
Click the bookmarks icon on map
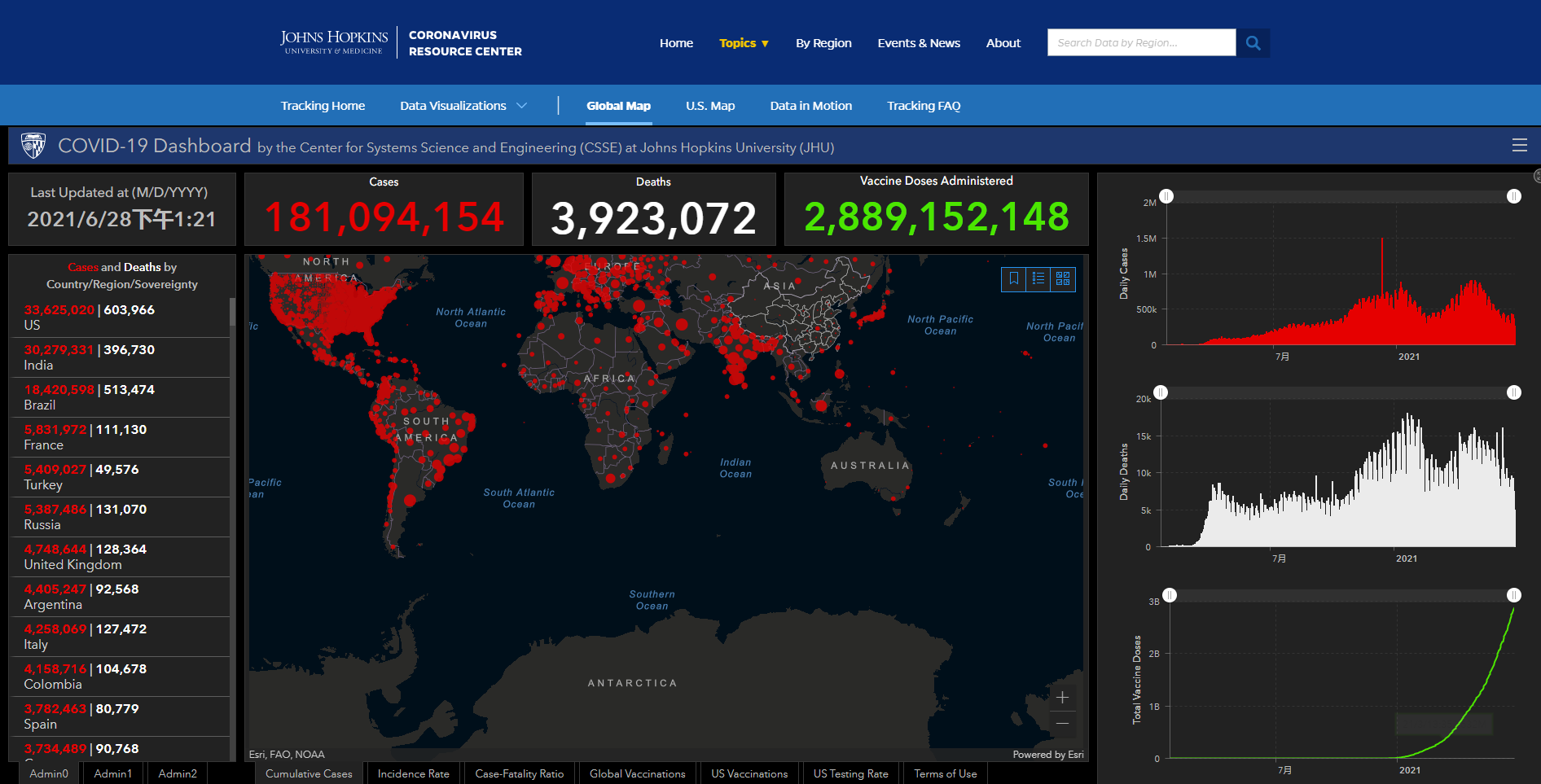coord(1014,278)
